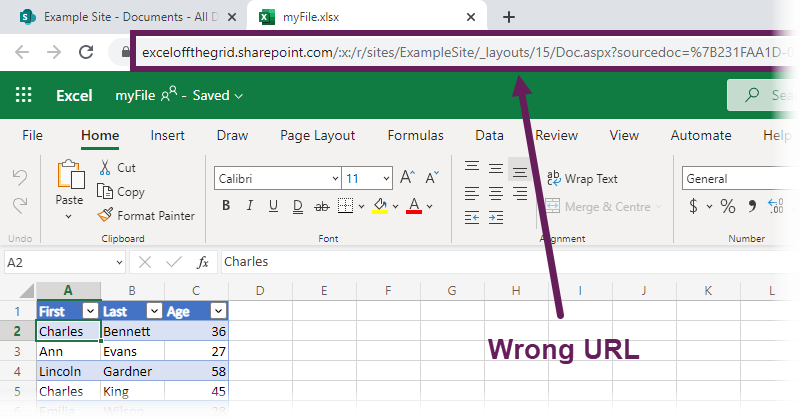Image resolution: width=801 pixels, height=419 pixels.
Task: Click the Percent style icon
Action: click(x=727, y=206)
